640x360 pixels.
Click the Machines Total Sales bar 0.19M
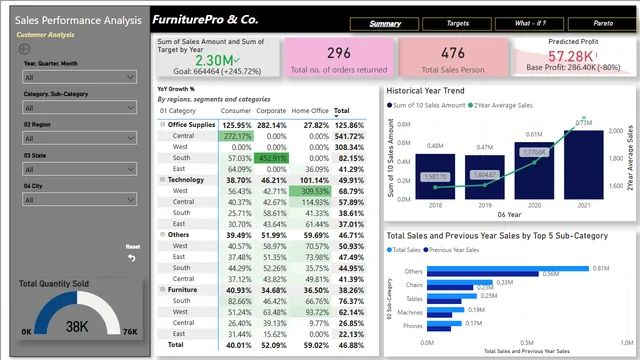pos(446,310)
